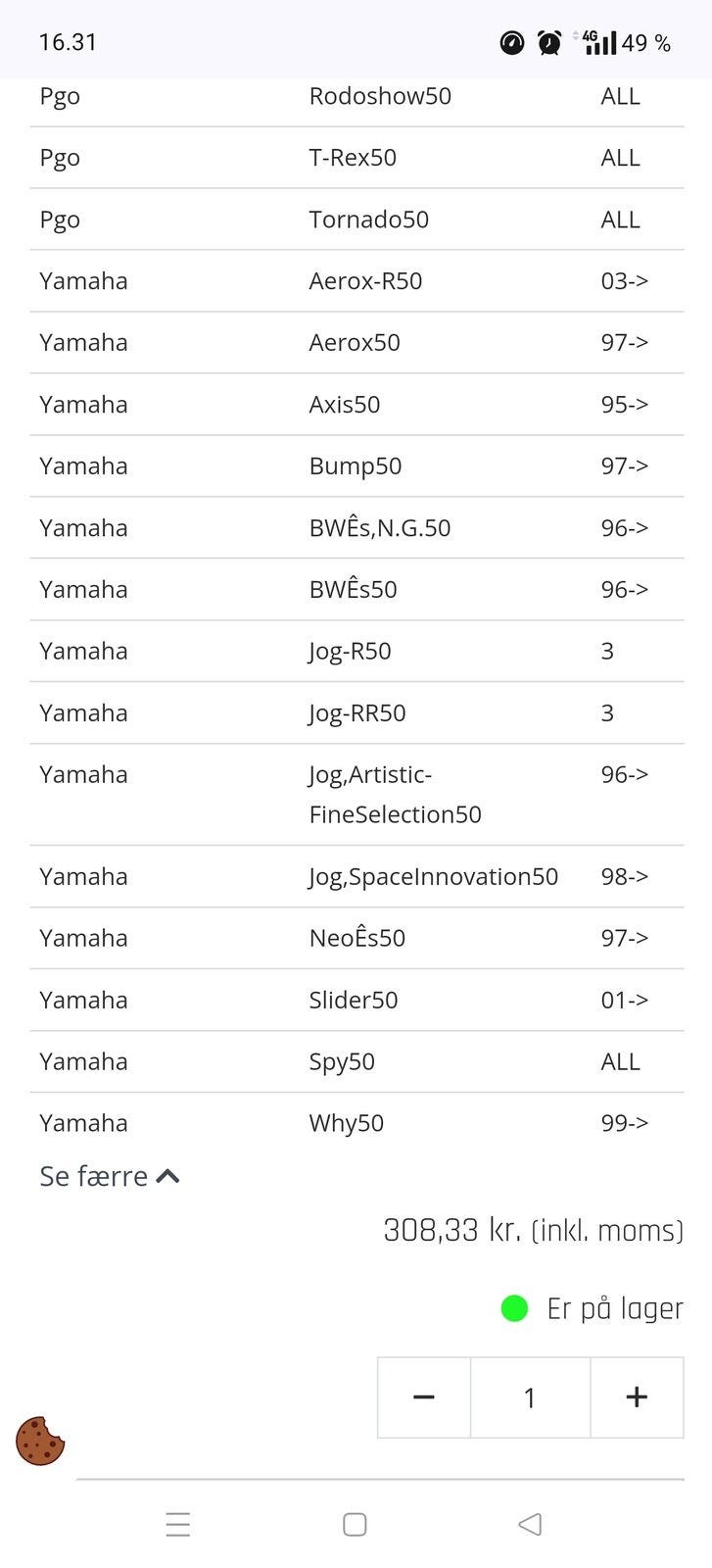The image size is (712, 1568).
Task: Tap the Android home square icon
Action: coord(355,1524)
